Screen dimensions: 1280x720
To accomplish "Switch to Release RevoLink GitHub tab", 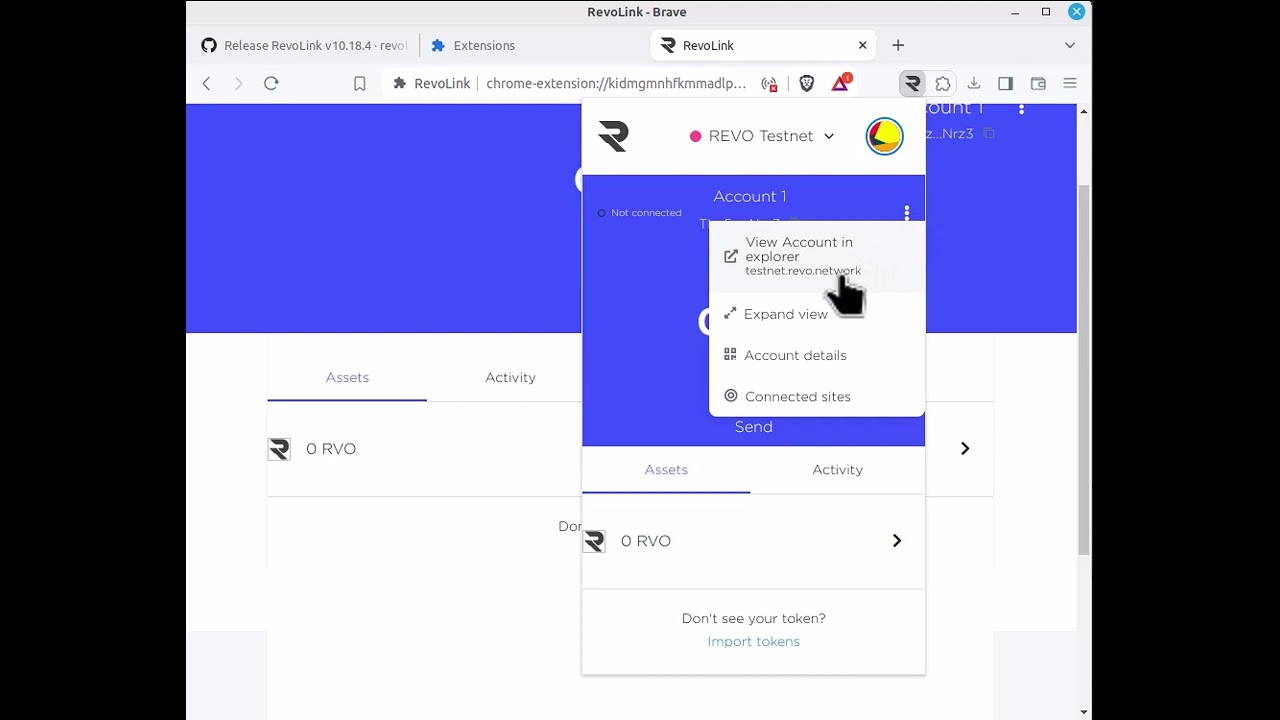I will 305,46.
